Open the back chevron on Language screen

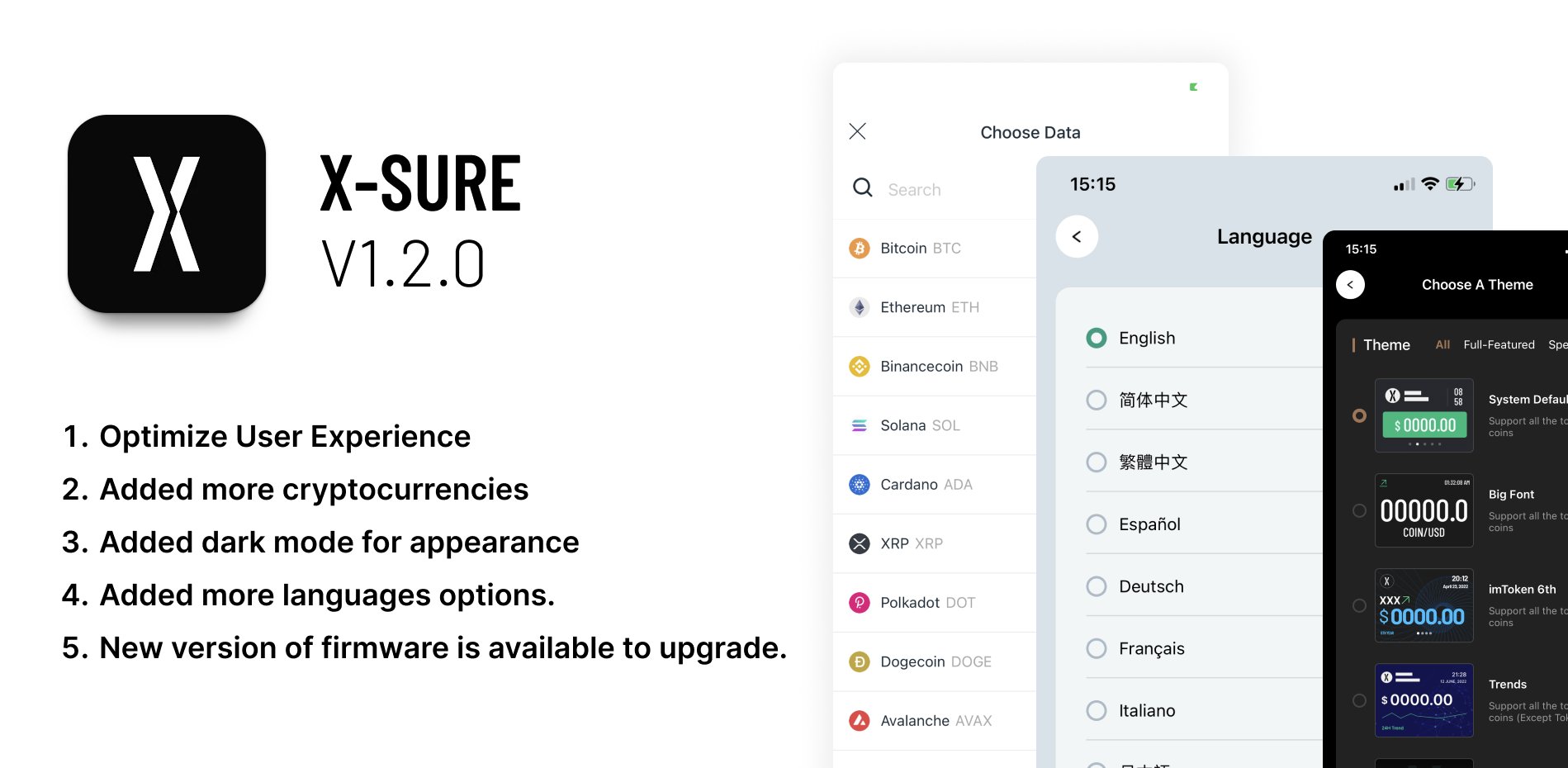(x=1077, y=236)
